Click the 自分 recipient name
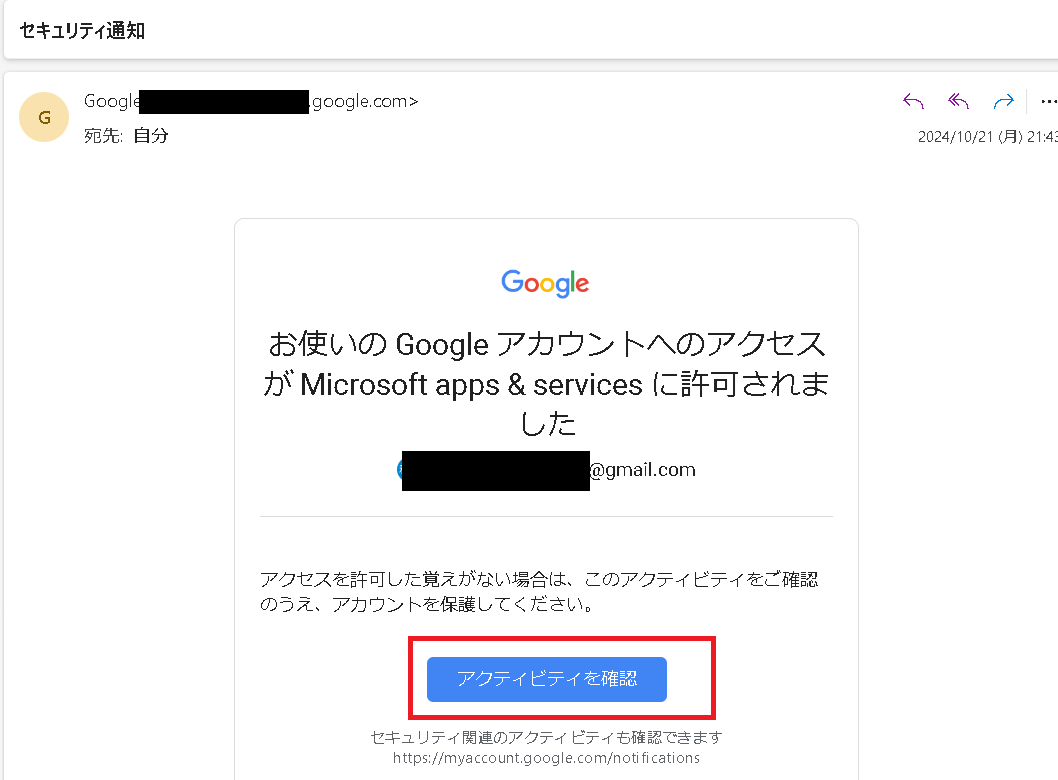Image resolution: width=1058 pixels, height=780 pixels. tap(150, 136)
